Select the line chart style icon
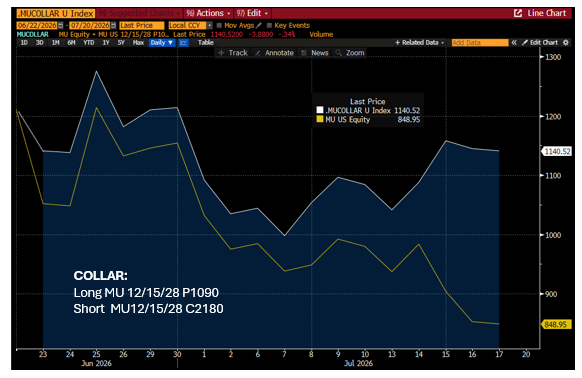 pos(183,42)
